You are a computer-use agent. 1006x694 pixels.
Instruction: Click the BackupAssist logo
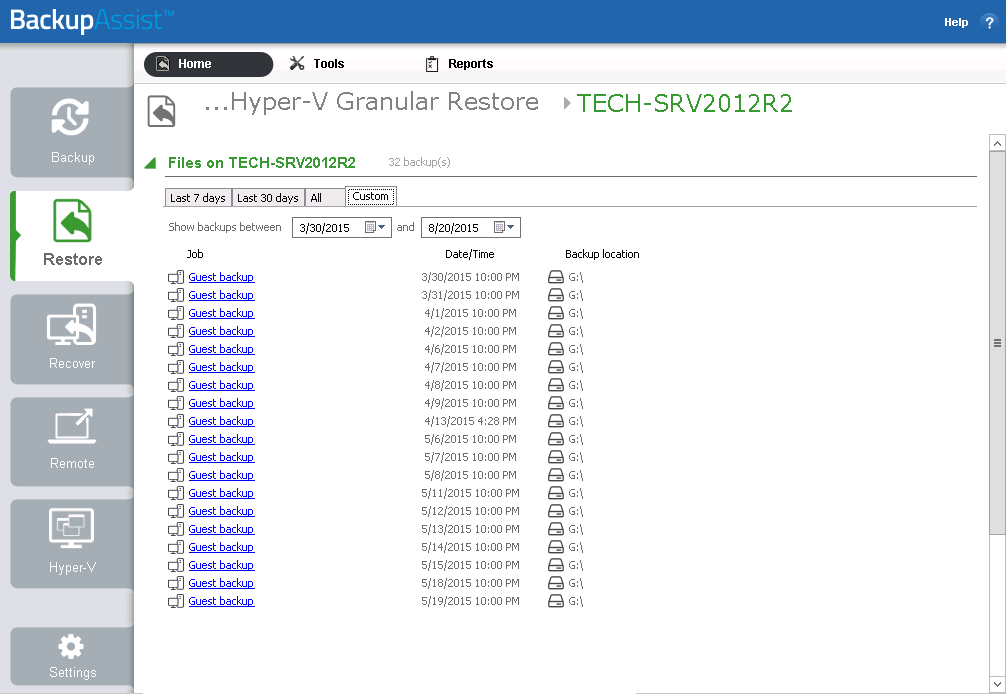click(92, 21)
